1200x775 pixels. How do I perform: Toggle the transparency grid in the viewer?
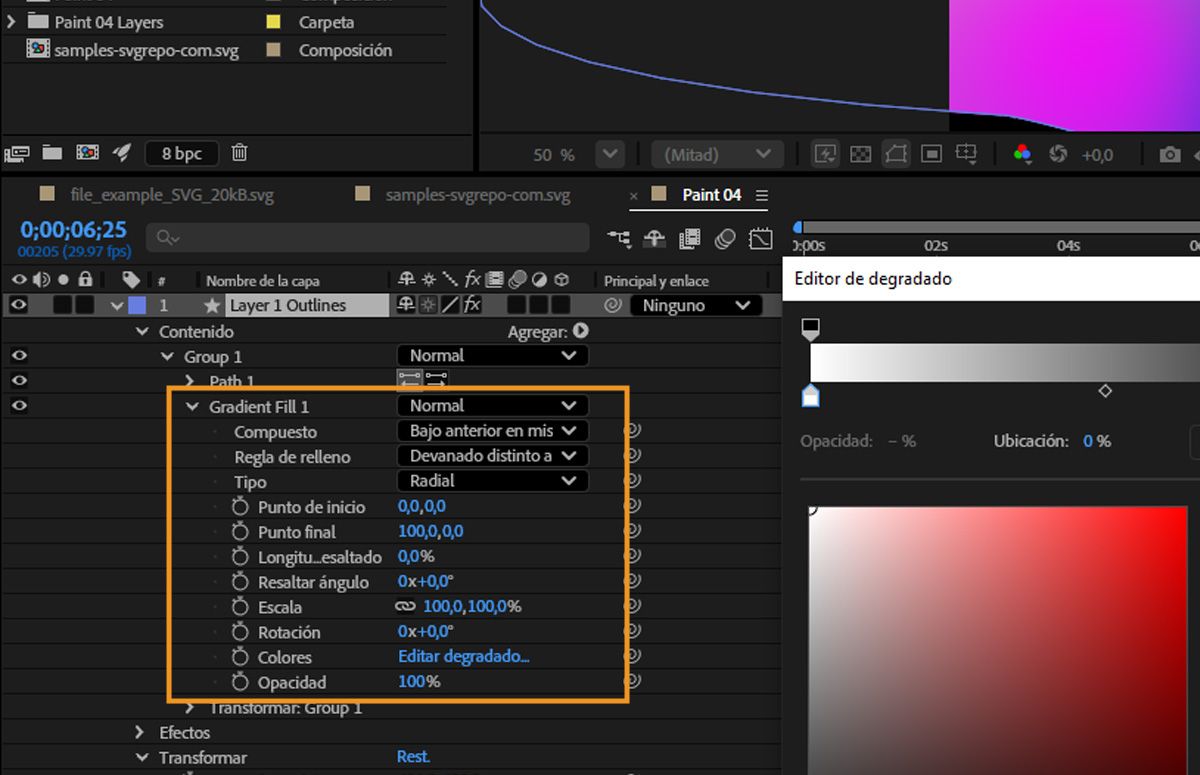coord(860,154)
